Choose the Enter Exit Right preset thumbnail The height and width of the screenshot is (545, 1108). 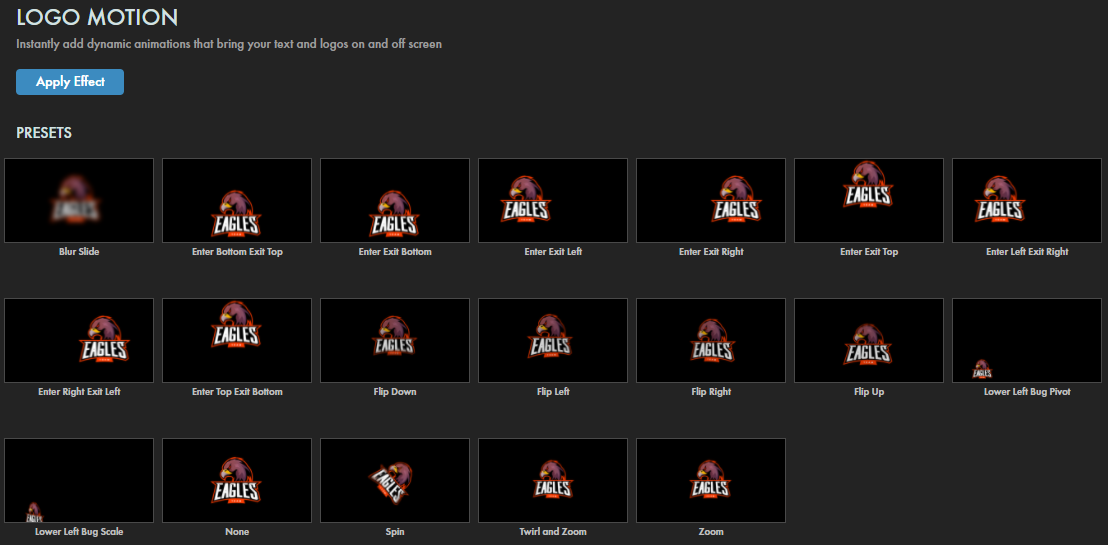pos(711,201)
